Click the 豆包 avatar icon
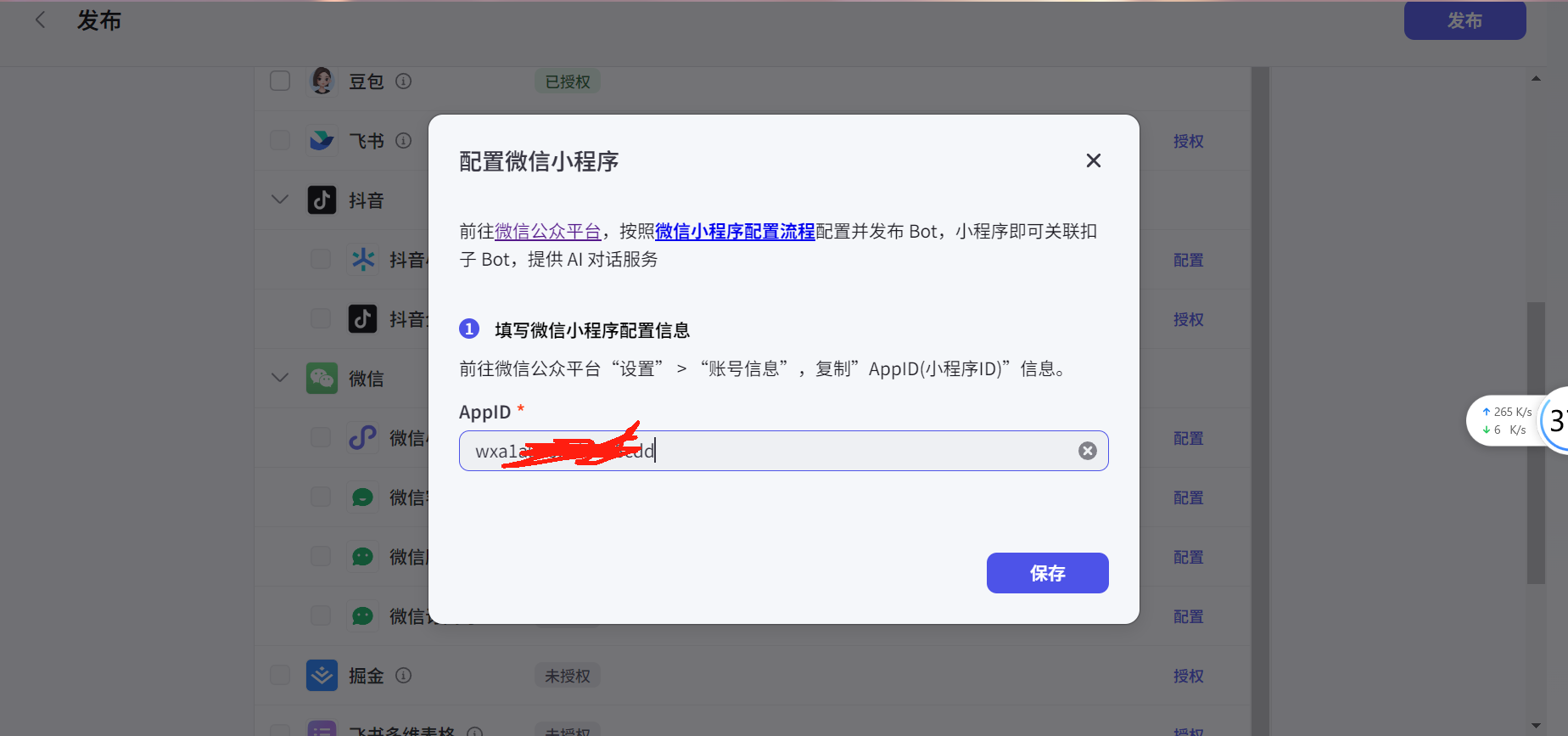This screenshot has height=736, width=1568. coord(322,81)
